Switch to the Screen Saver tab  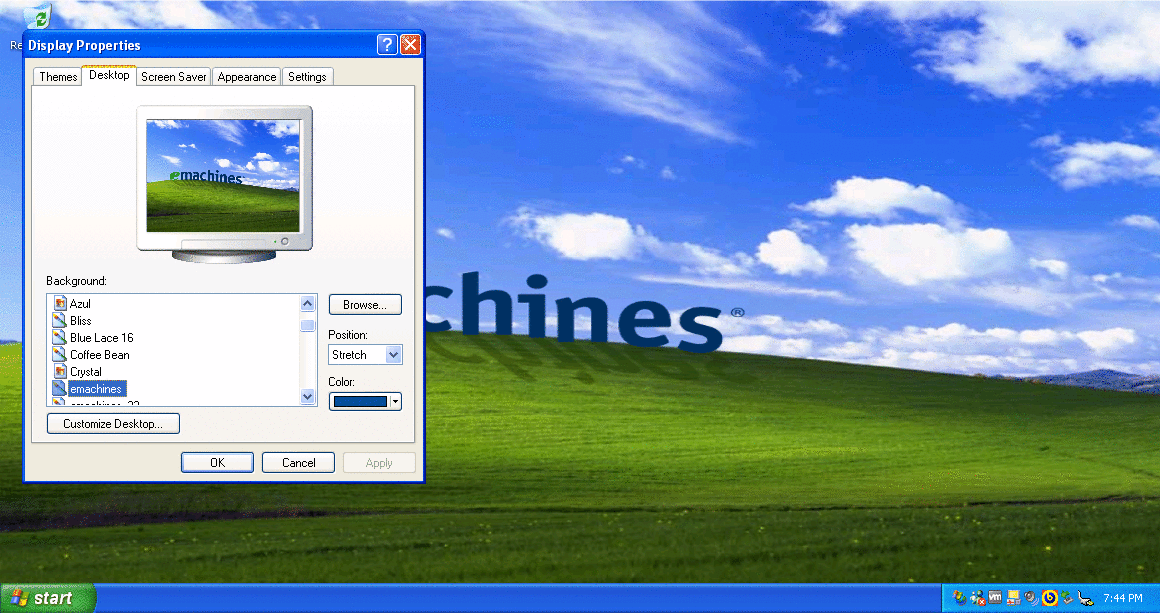coord(174,77)
